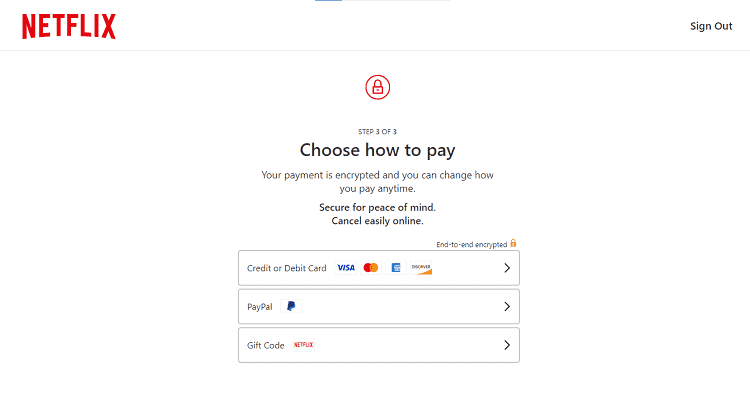
Task: Click the American Express card icon
Action: coord(396,268)
